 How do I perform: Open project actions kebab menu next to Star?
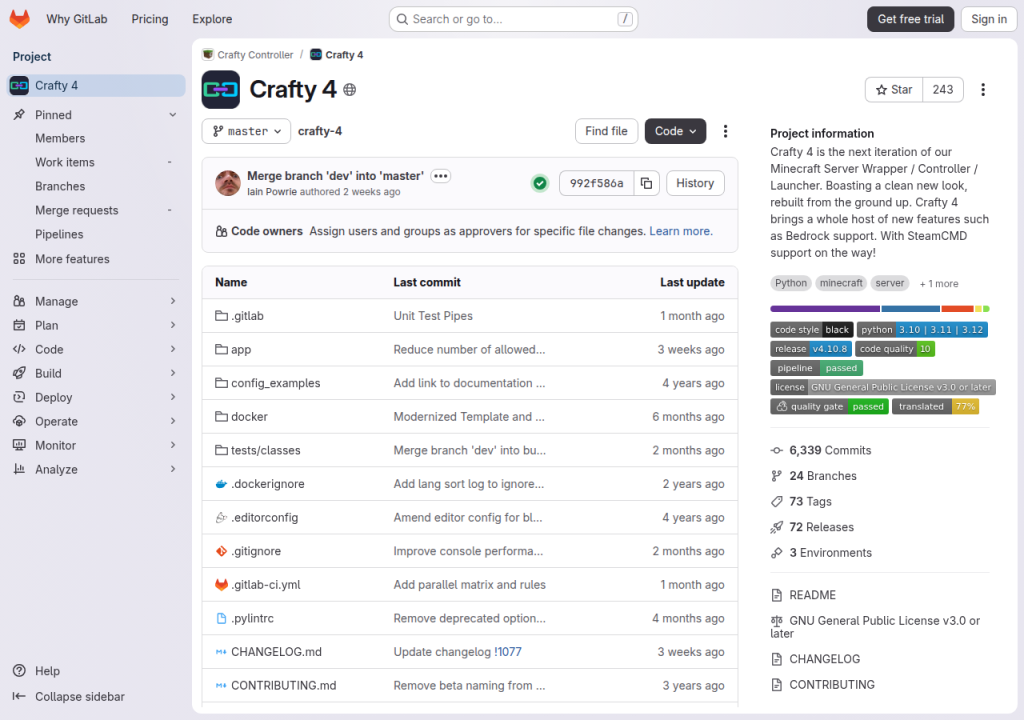tap(983, 90)
